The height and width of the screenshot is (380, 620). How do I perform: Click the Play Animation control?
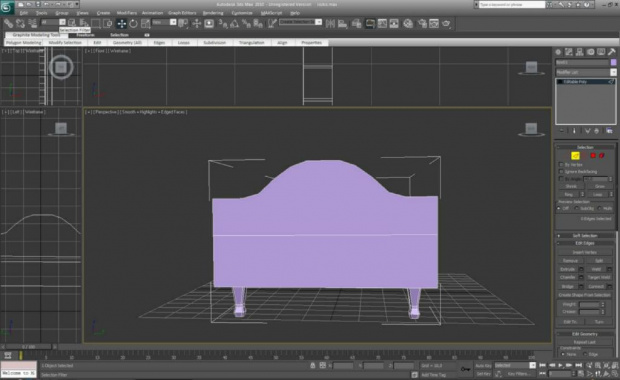[x=560, y=365]
